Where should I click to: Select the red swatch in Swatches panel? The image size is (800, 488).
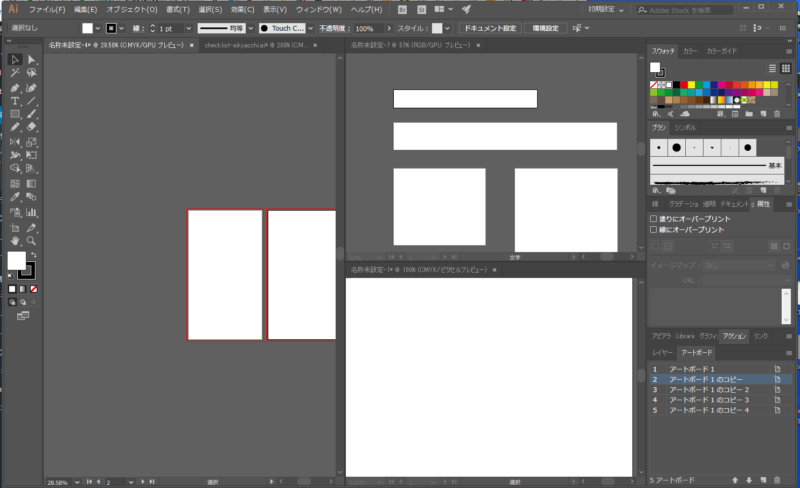[x=684, y=85]
